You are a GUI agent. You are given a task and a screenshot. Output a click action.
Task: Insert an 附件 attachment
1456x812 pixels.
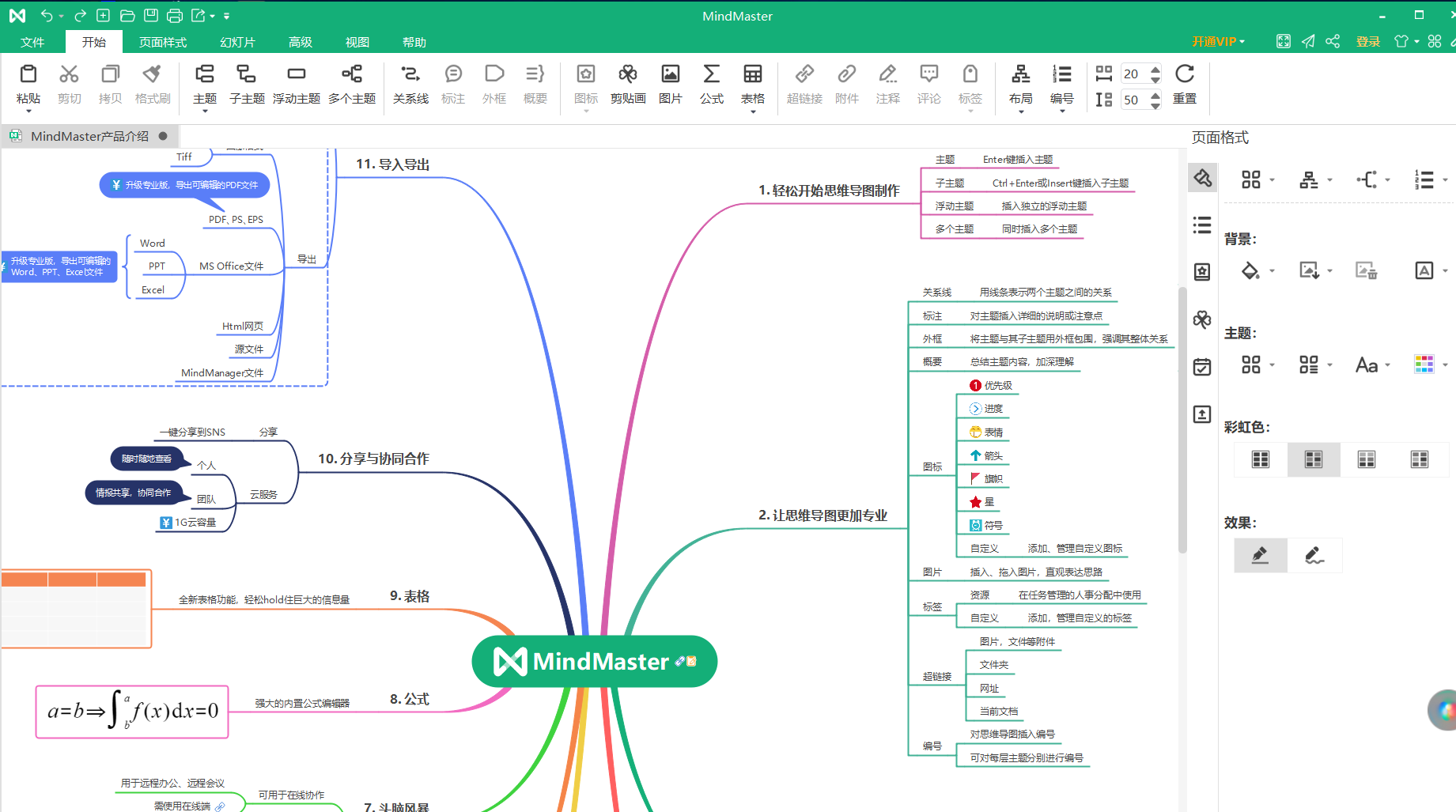click(x=846, y=83)
